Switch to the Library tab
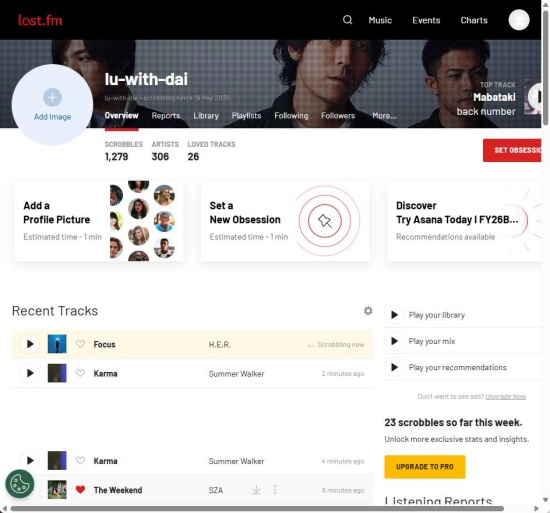 pyautogui.click(x=206, y=115)
